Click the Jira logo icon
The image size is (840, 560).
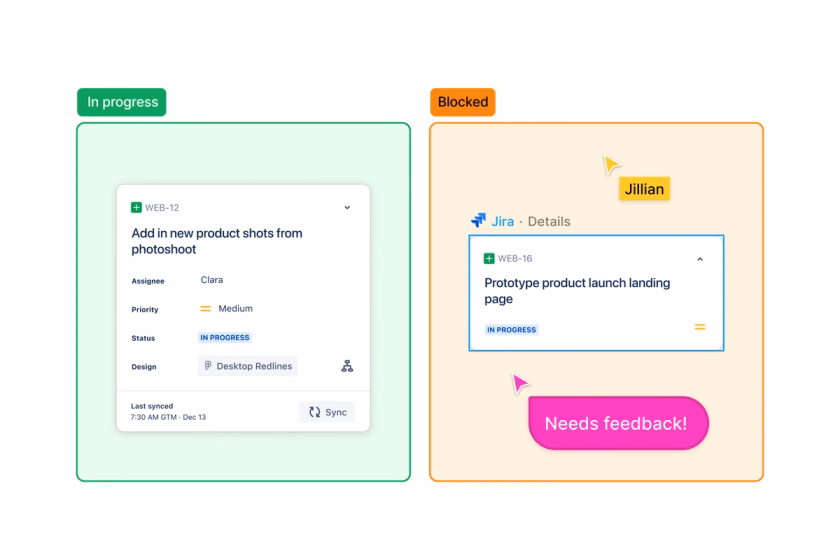pos(478,221)
